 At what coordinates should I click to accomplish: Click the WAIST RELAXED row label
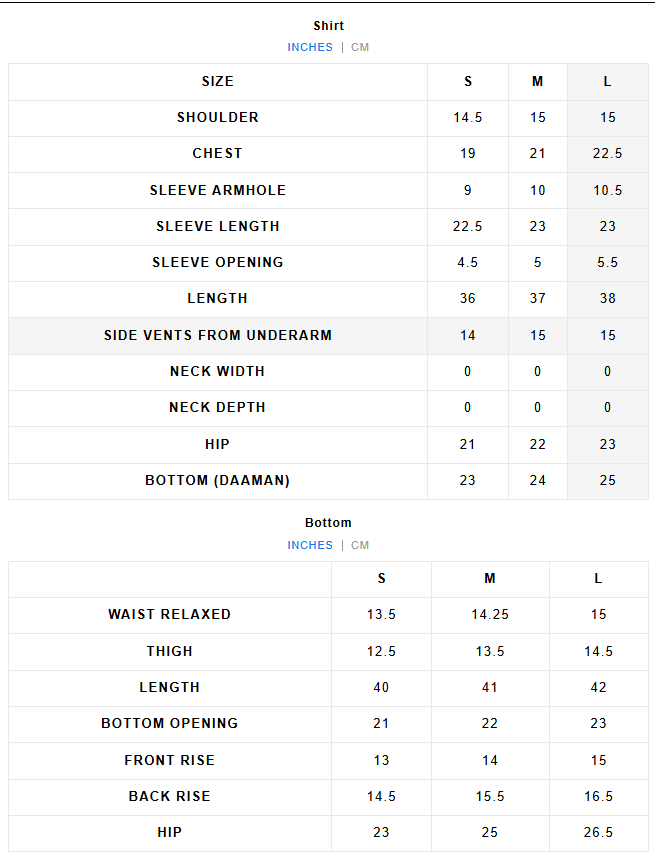point(170,614)
